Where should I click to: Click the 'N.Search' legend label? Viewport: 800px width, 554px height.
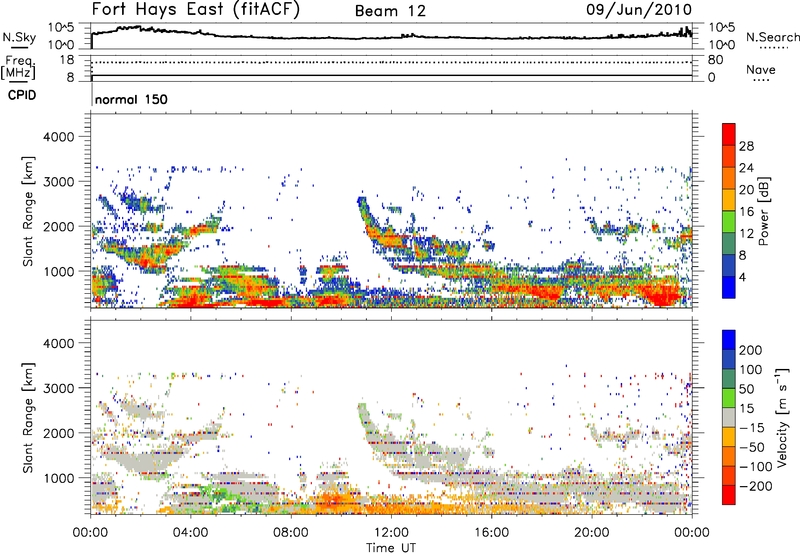click(773, 37)
